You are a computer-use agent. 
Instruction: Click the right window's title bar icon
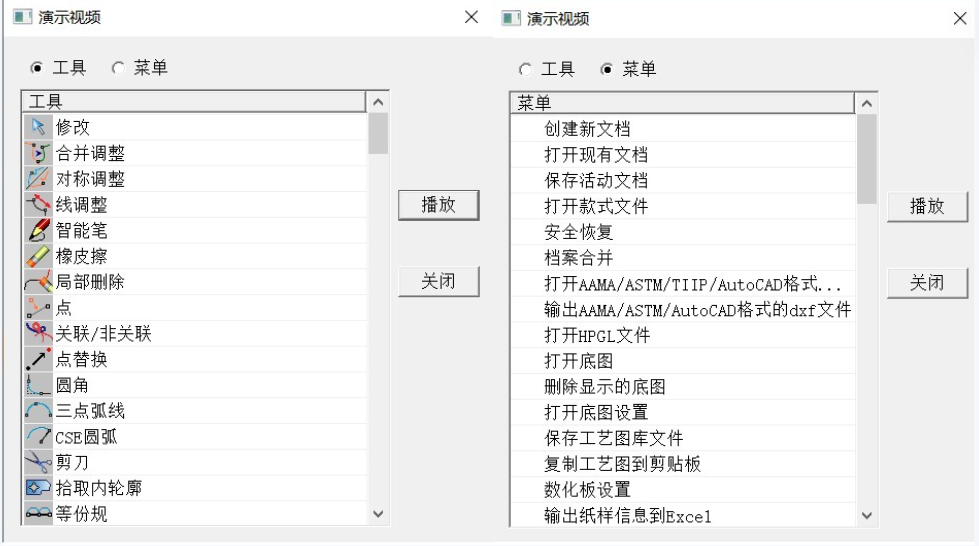click(511, 18)
